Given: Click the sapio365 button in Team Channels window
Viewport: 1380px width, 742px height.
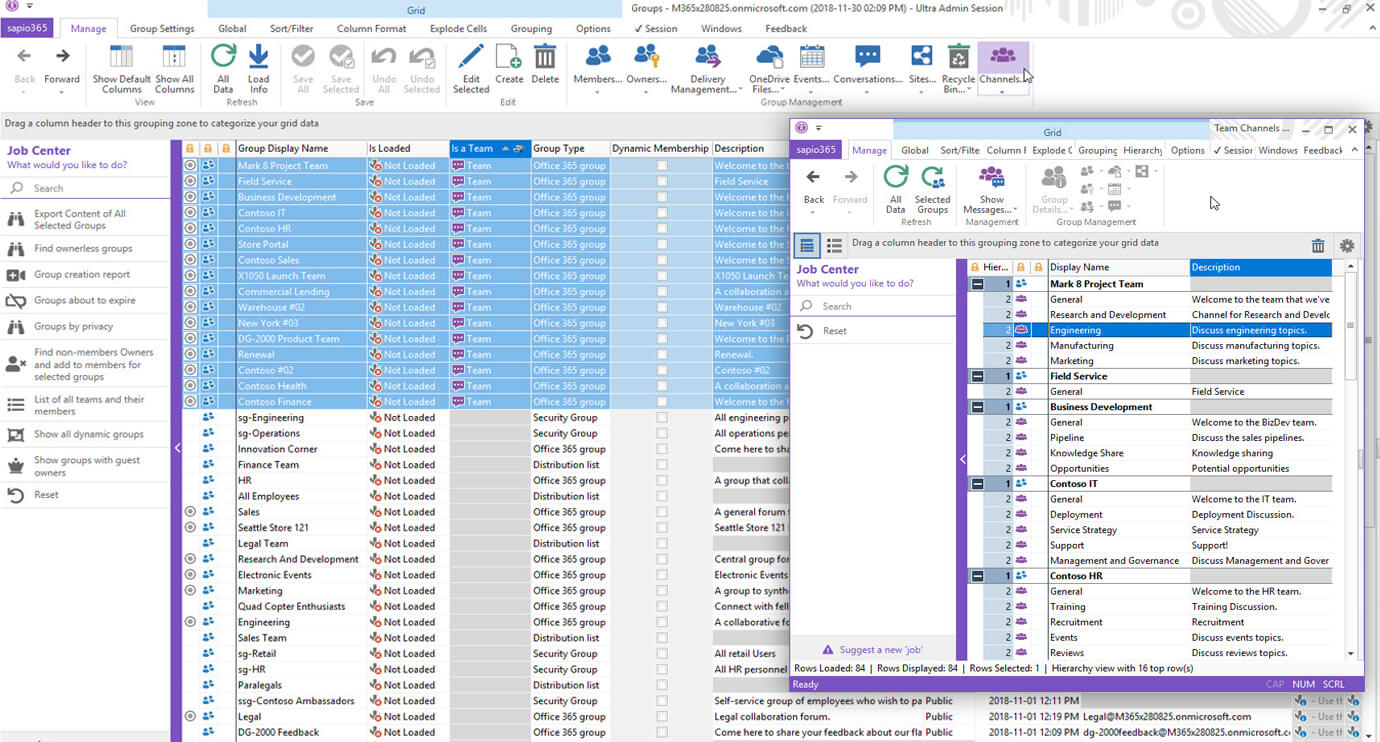Looking at the screenshot, I should pos(817,150).
